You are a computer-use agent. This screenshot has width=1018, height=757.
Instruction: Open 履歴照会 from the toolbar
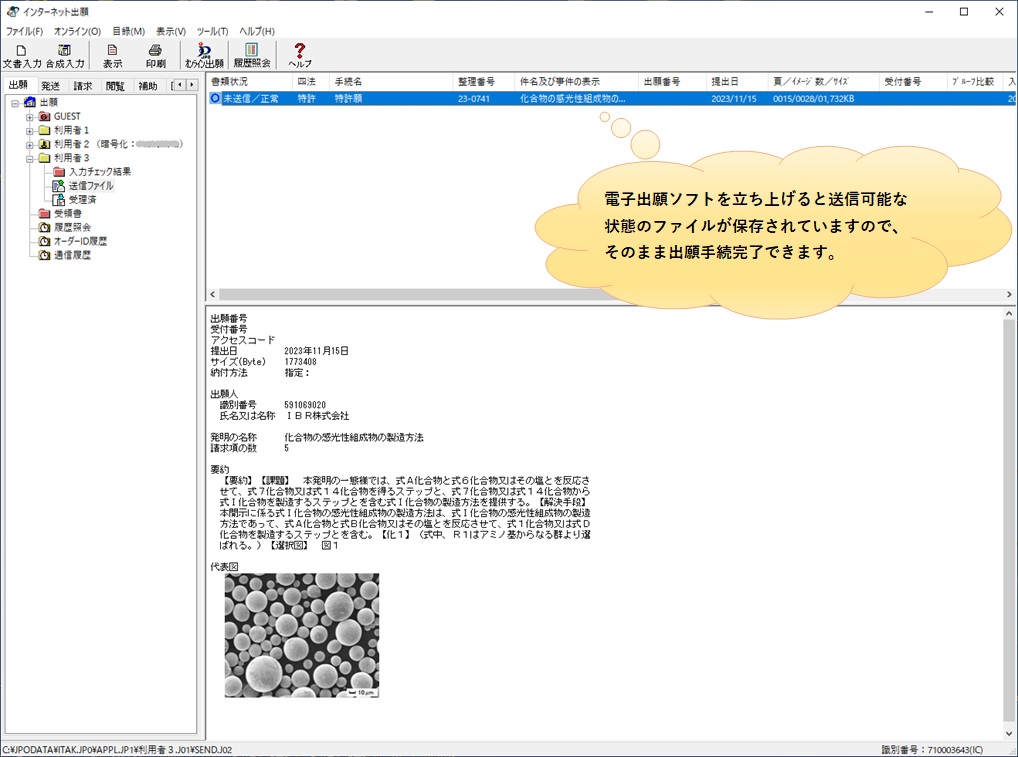point(252,55)
